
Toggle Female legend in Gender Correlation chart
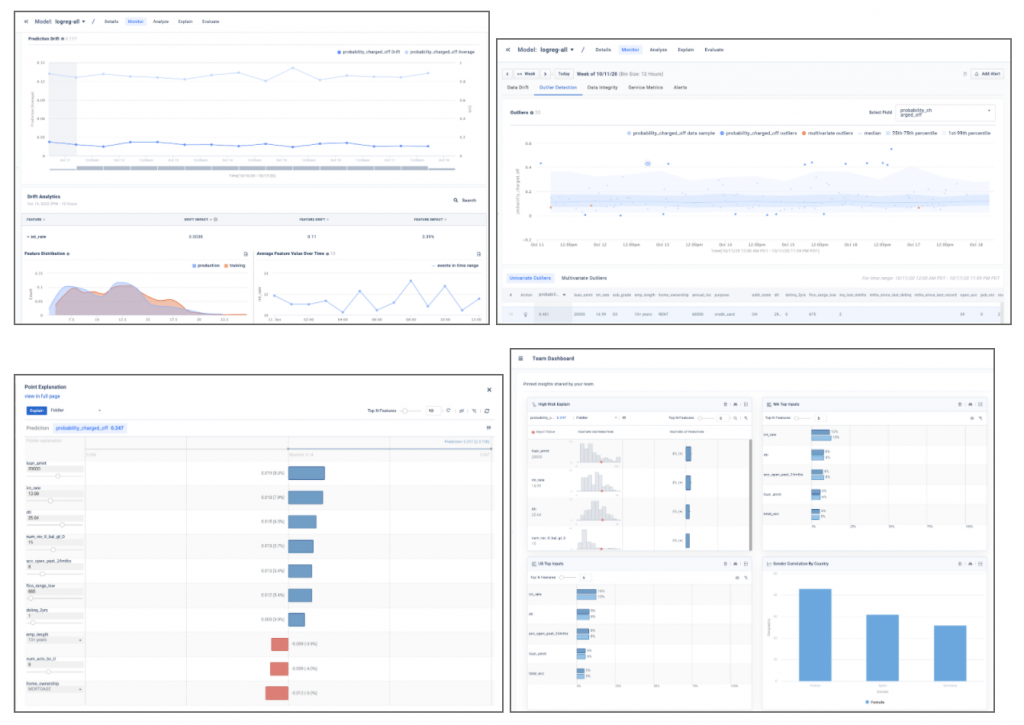tap(875, 702)
